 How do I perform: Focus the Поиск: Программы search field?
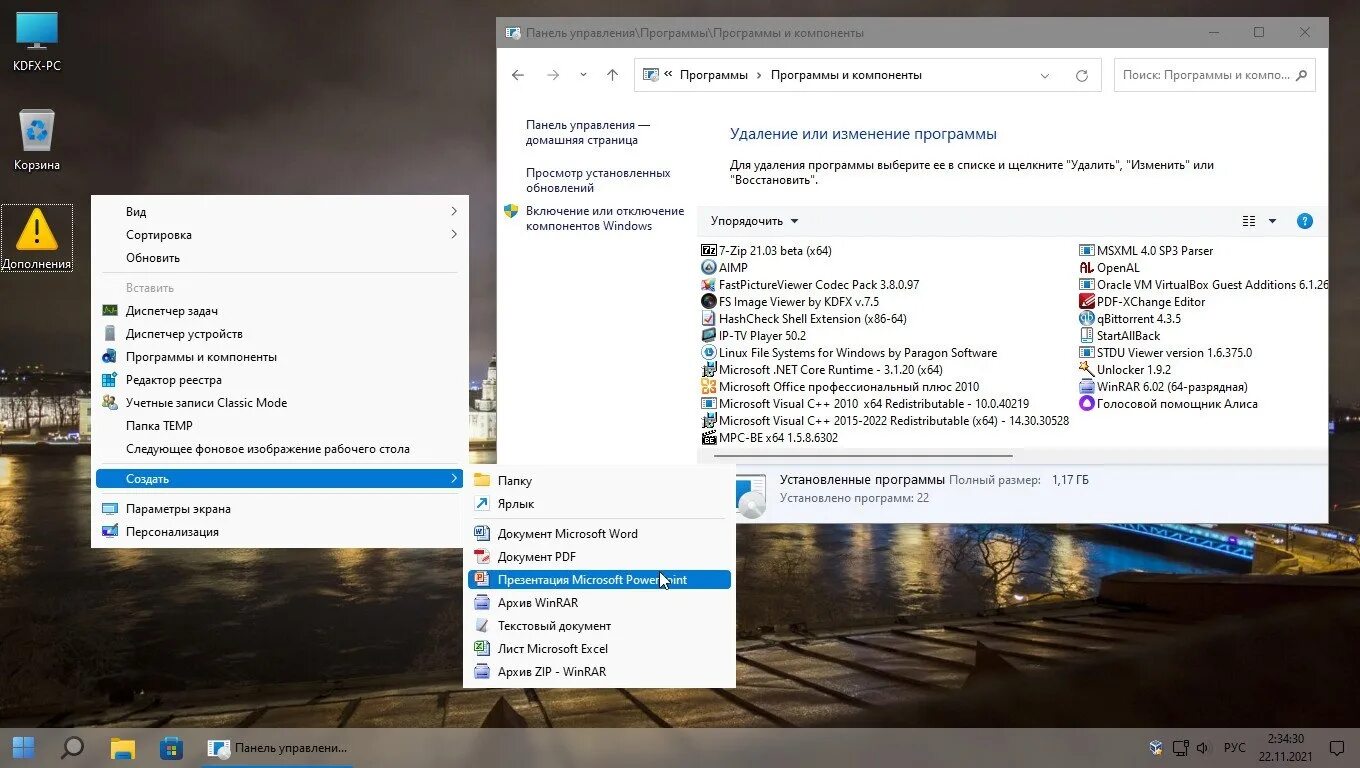pos(1215,75)
